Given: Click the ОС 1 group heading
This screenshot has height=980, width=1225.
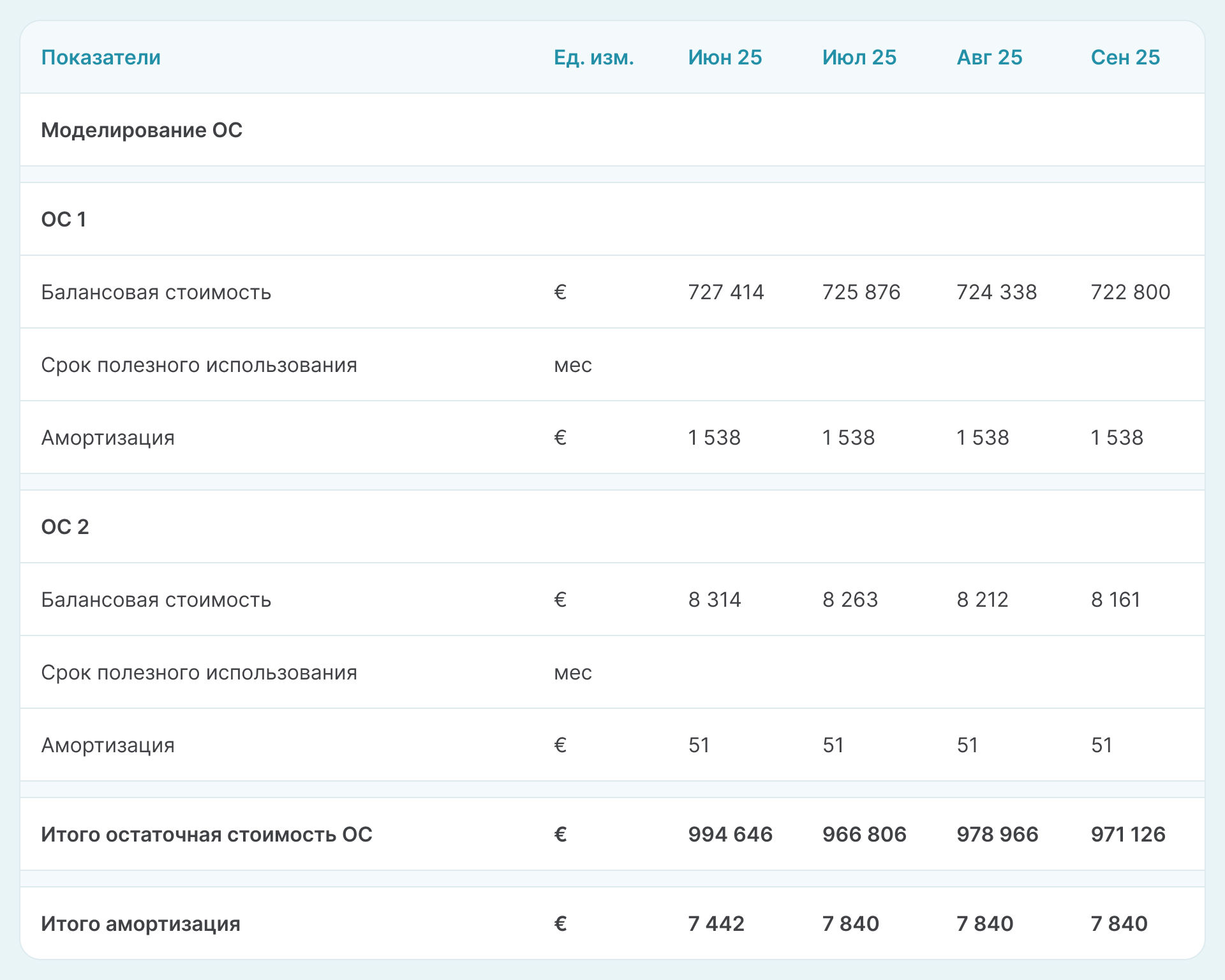Looking at the screenshot, I should 63,219.
